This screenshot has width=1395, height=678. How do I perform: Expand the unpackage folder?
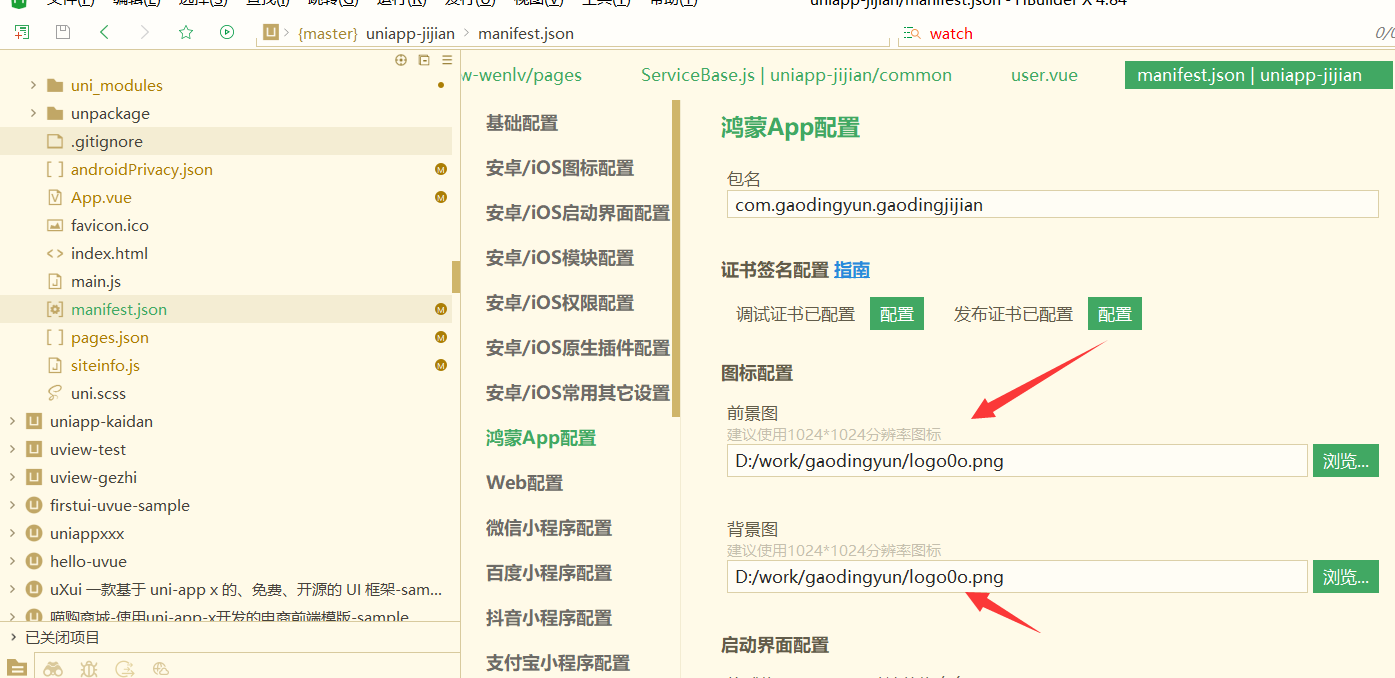tap(33, 113)
